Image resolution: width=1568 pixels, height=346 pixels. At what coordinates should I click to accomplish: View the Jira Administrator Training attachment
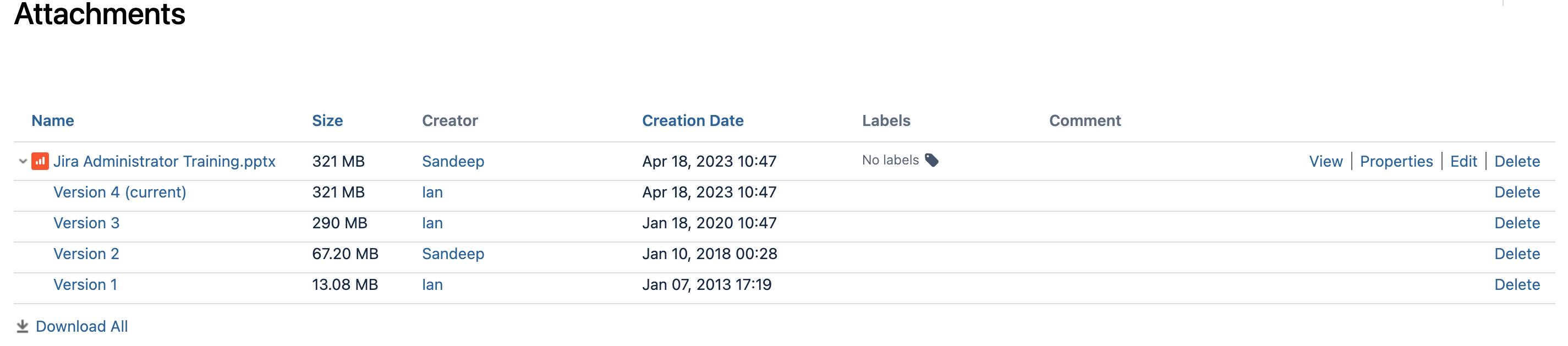point(1326,161)
